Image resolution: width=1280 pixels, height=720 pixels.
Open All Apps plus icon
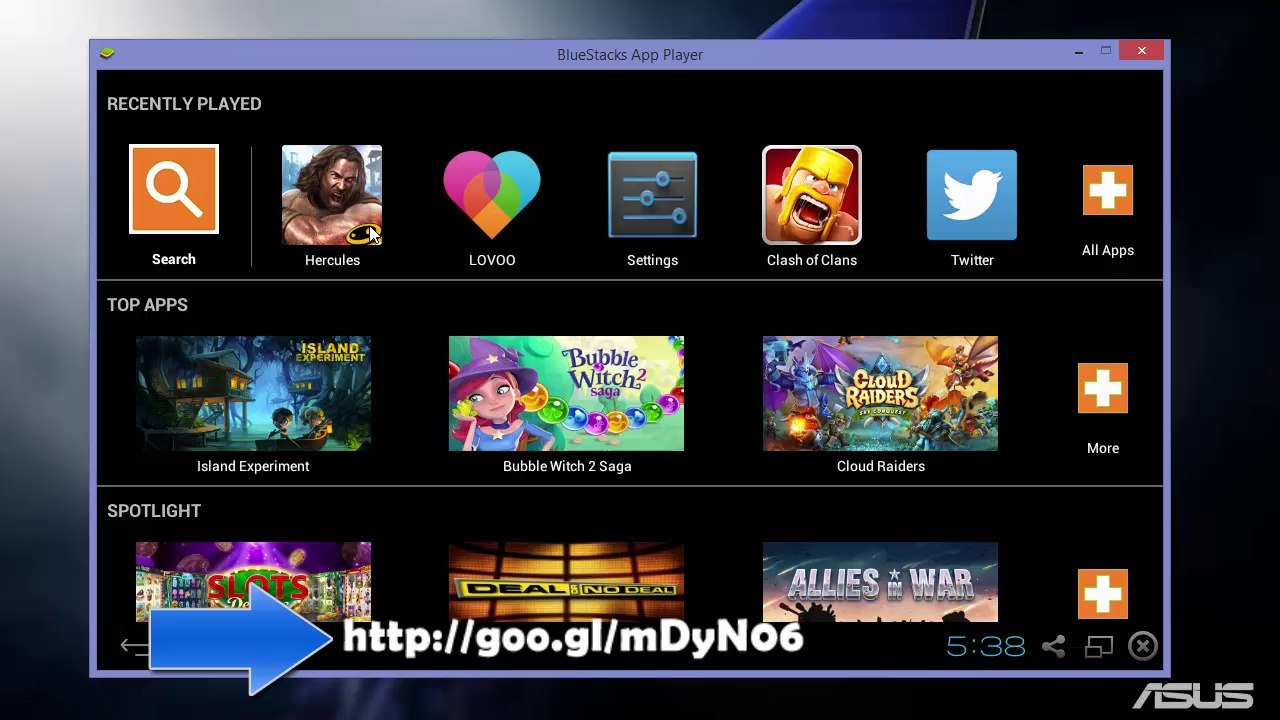coord(1108,190)
